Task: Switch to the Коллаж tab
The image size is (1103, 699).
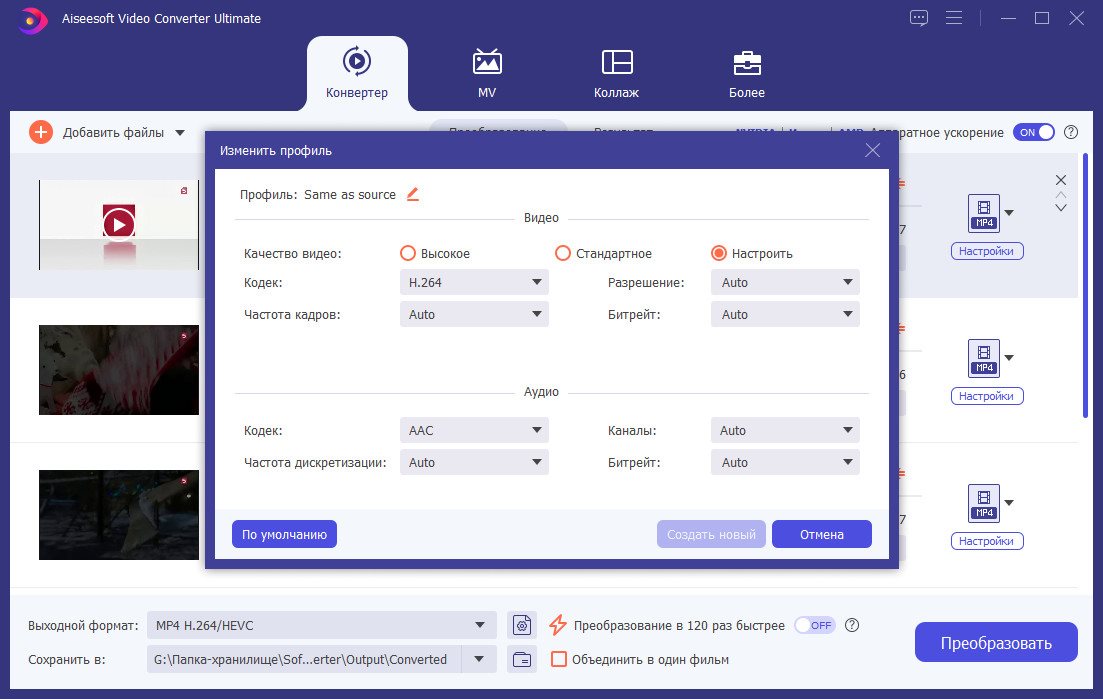Action: pos(616,73)
